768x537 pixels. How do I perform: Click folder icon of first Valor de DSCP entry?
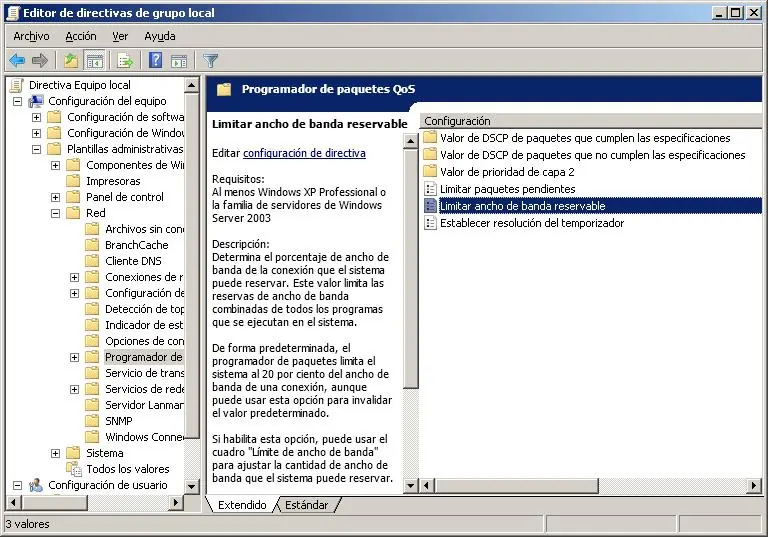430,137
